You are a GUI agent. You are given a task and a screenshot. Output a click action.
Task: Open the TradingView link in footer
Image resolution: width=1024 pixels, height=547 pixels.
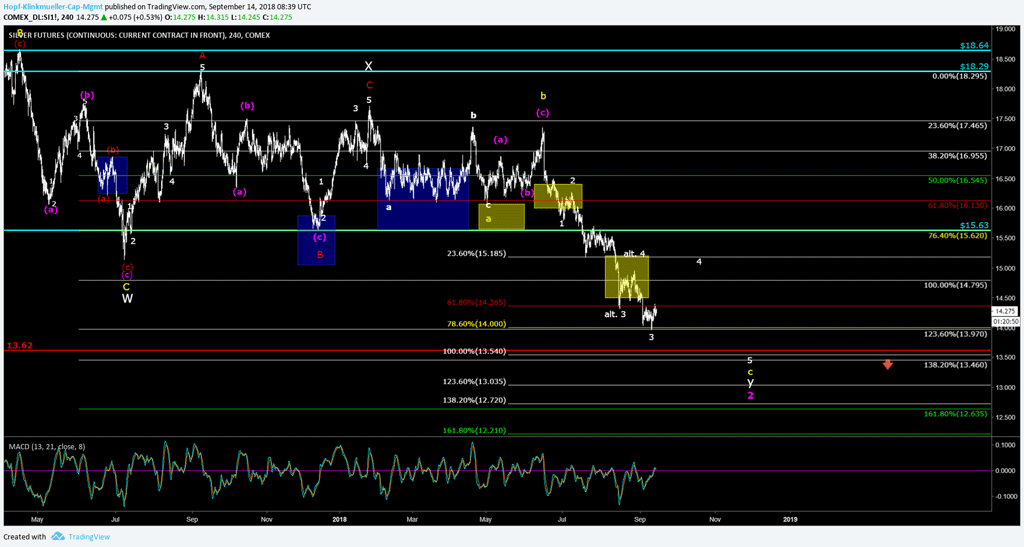[89, 537]
